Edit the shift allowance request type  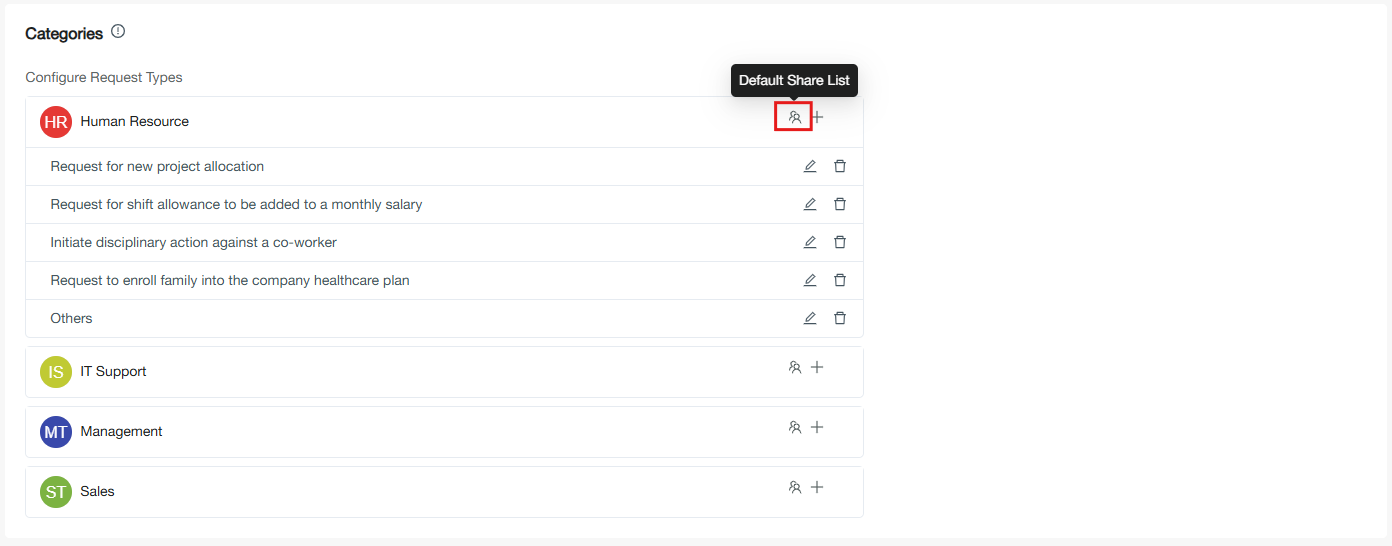pos(810,204)
